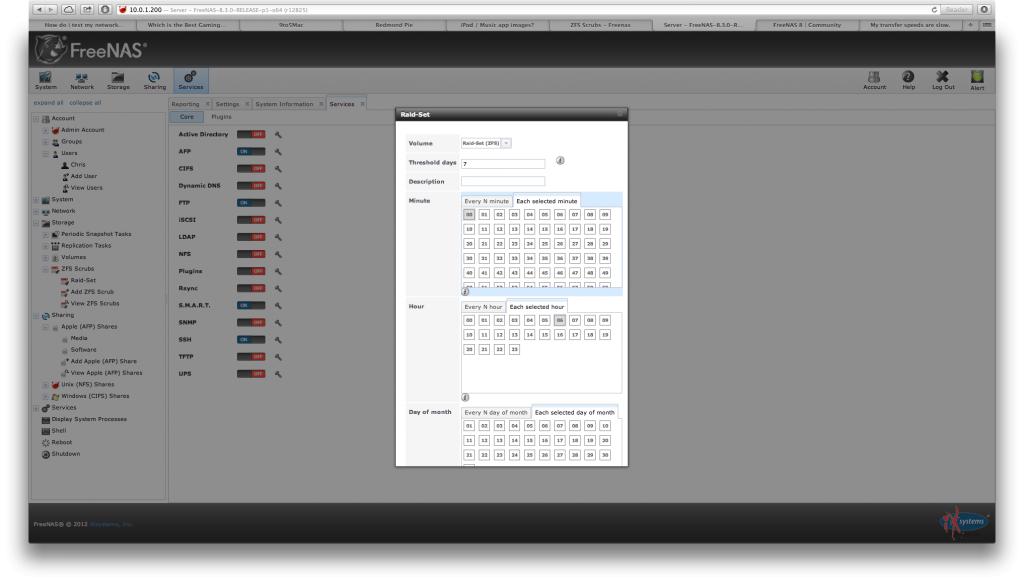Collapse the Account tree node
The image size is (1024, 583).
coord(37,119)
